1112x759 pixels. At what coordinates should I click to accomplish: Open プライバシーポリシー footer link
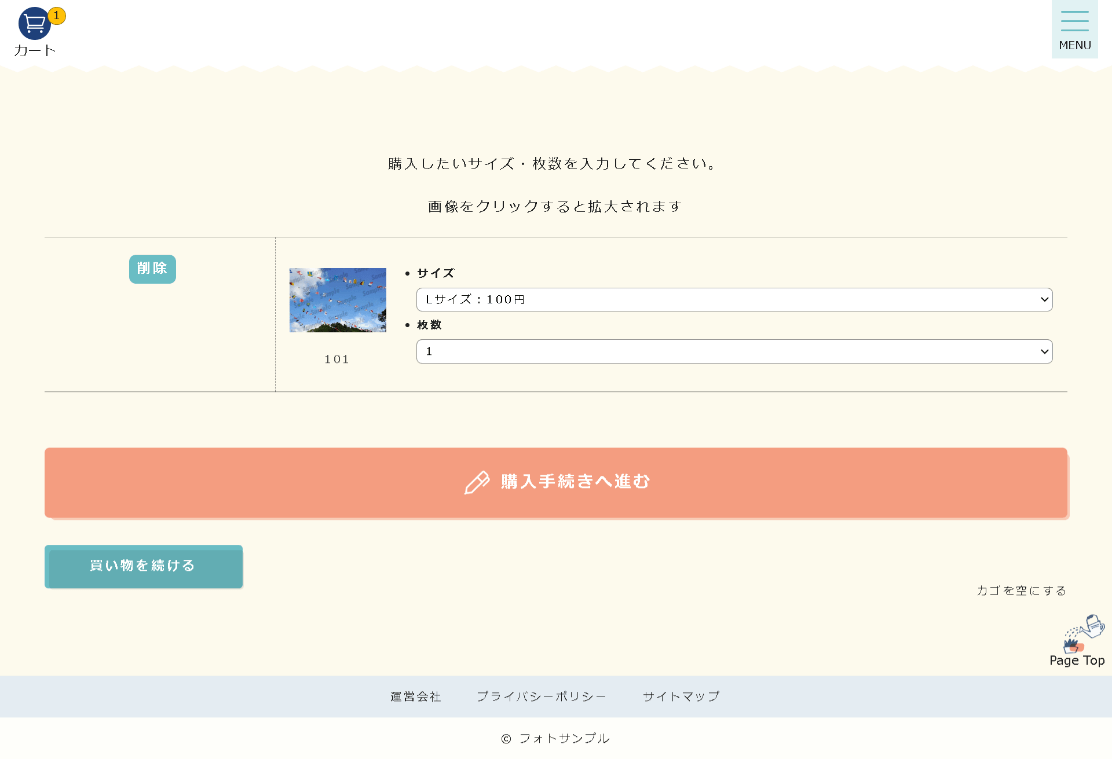click(541, 697)
